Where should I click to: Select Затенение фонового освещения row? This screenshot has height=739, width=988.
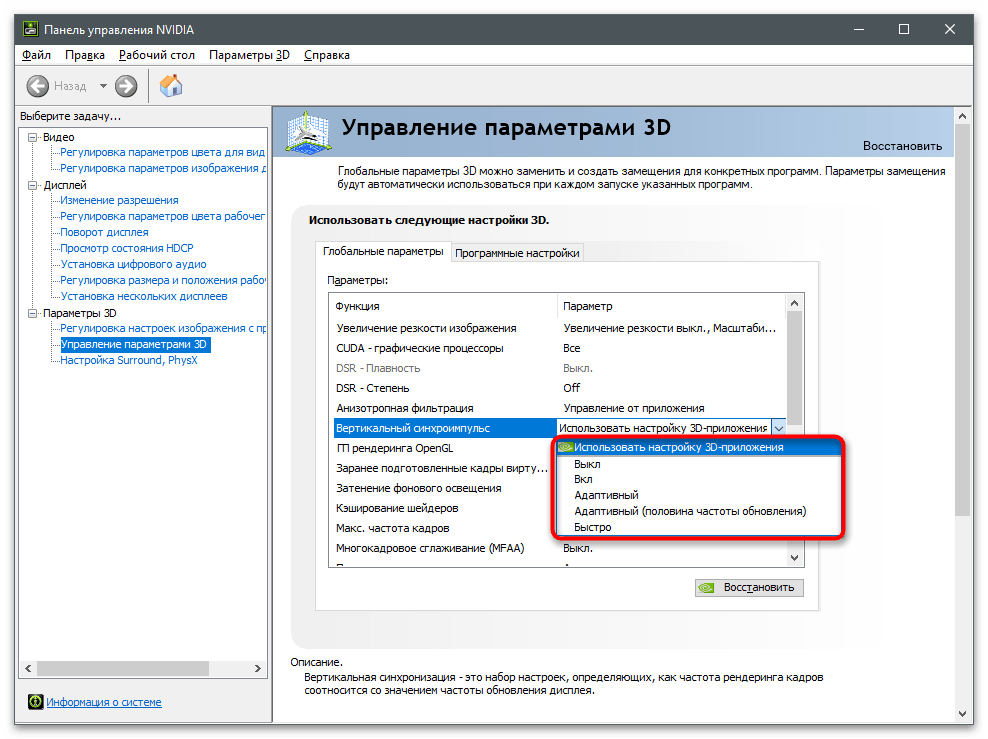[444, 488]
